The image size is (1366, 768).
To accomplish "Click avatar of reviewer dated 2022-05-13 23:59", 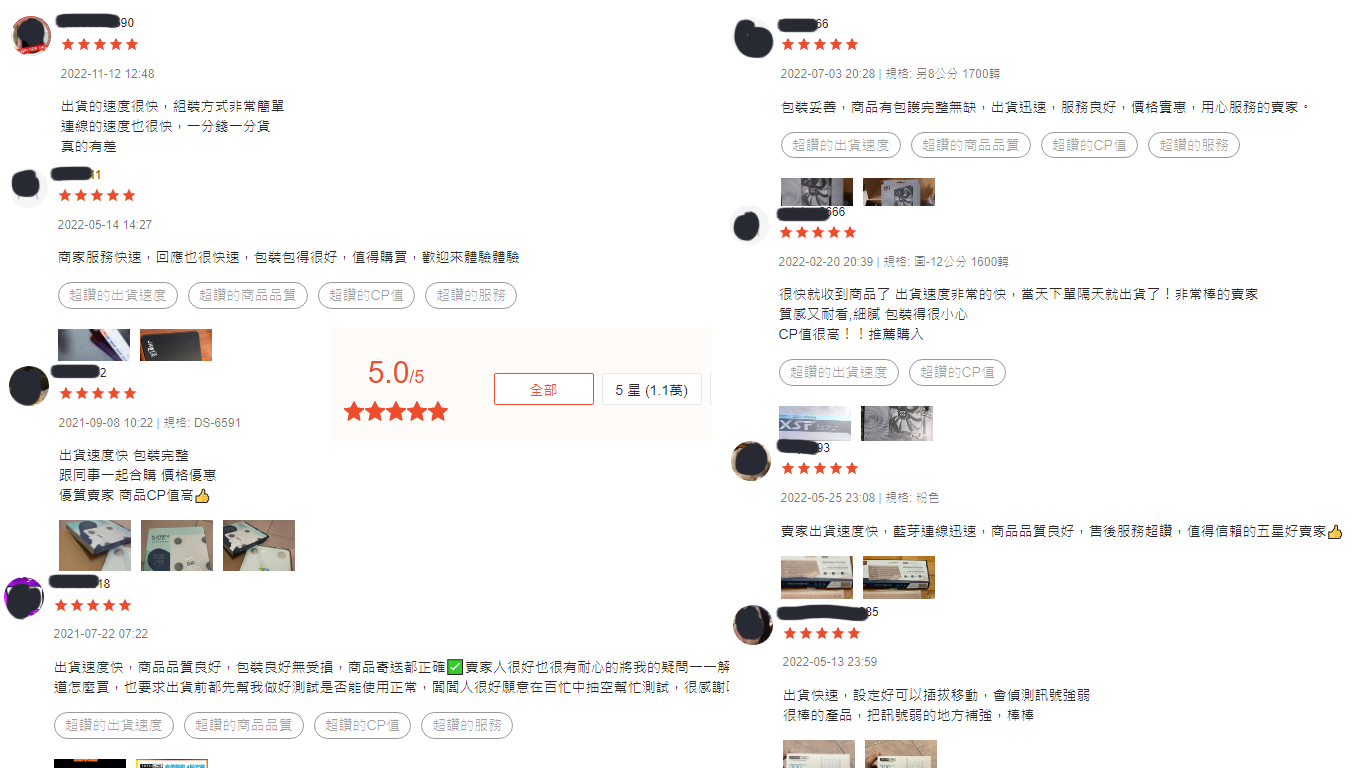I will click(x=753, y=625).
